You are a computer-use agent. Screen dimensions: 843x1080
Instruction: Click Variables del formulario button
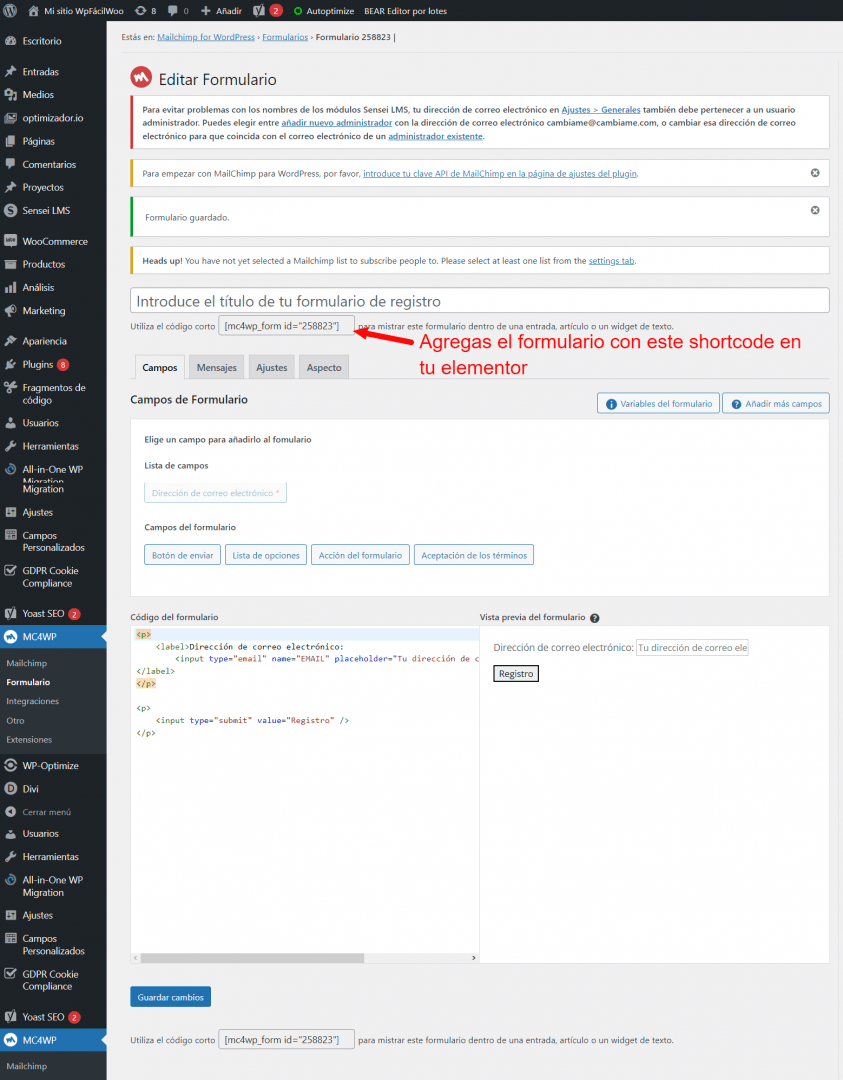coord(658,404)
